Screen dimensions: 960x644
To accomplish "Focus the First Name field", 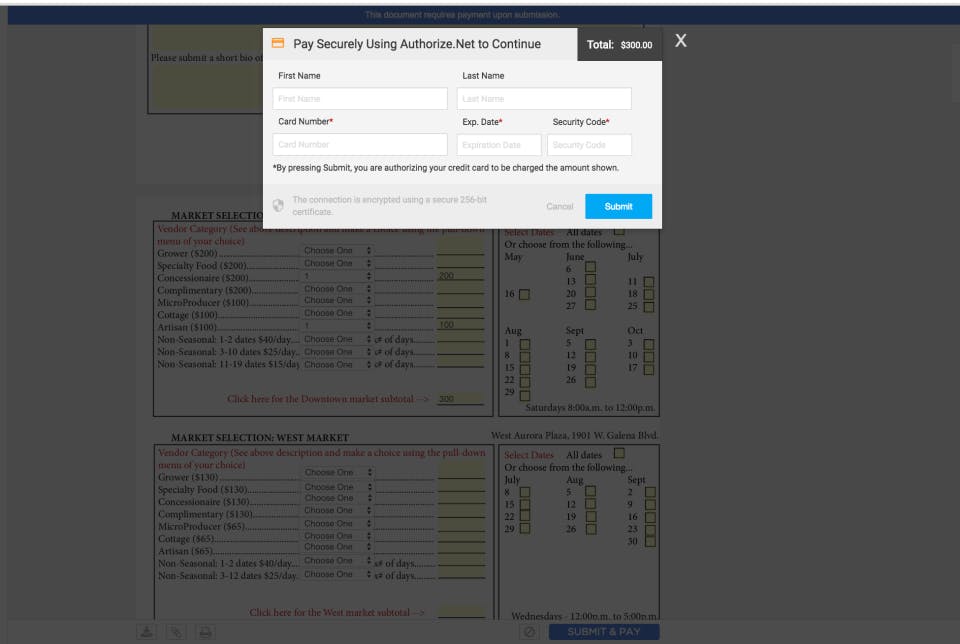I will (360, 99).
